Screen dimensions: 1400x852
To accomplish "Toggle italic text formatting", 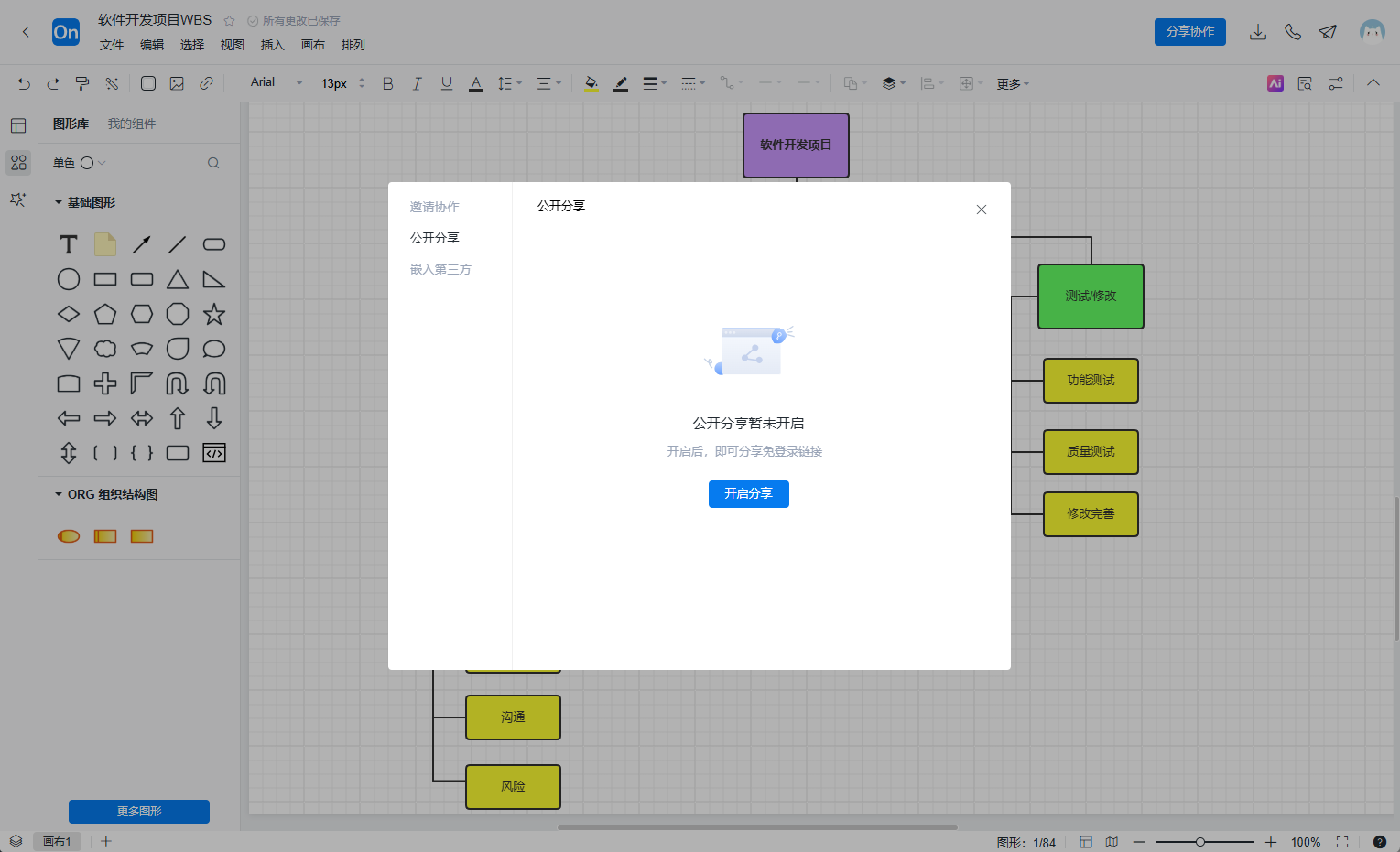I will 417,83.
